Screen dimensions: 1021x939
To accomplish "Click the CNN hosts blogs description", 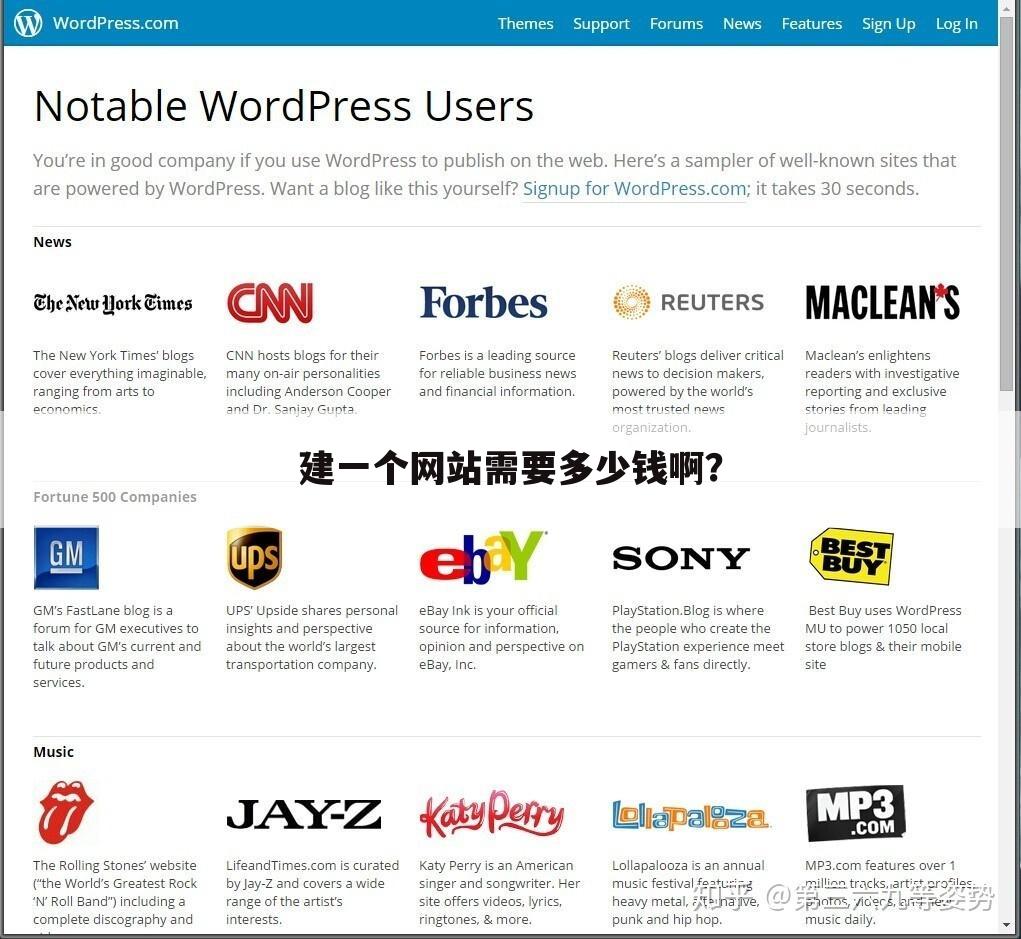I will [x=309, y=382].
